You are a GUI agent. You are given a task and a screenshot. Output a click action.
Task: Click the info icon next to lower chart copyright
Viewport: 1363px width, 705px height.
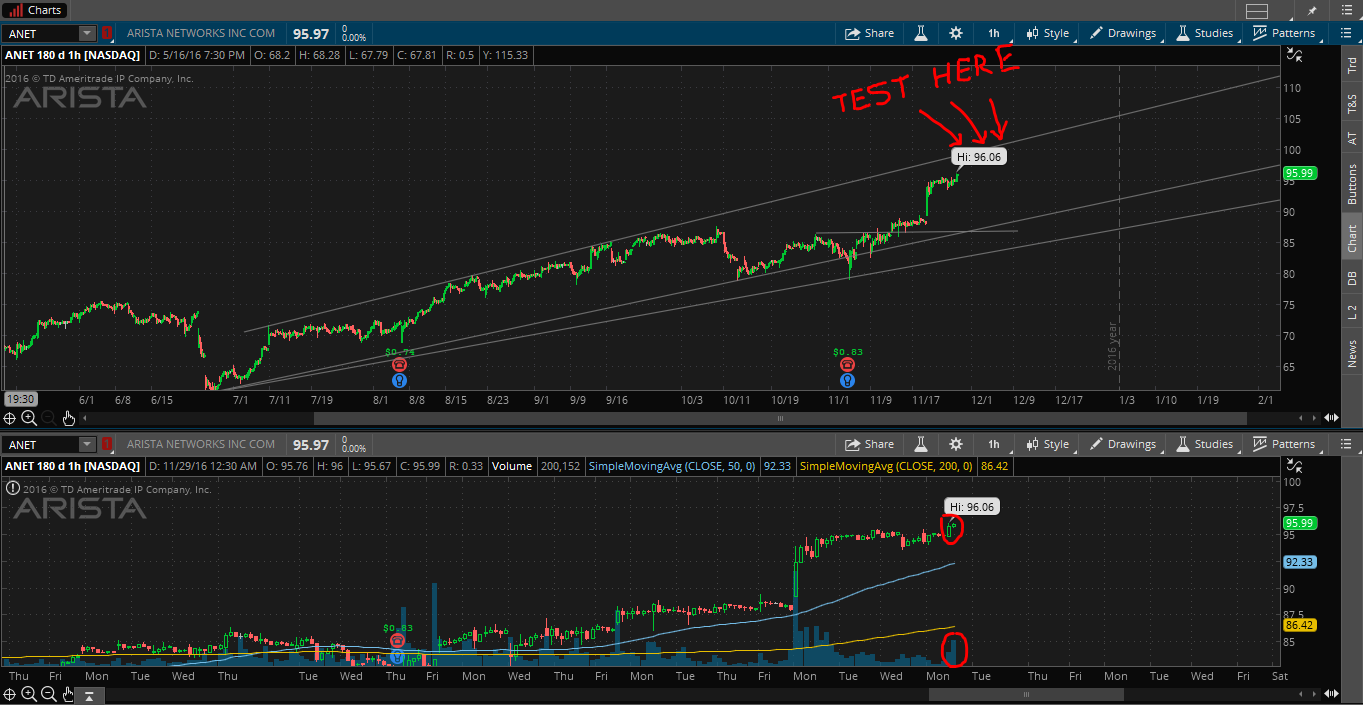click(12, 489)
